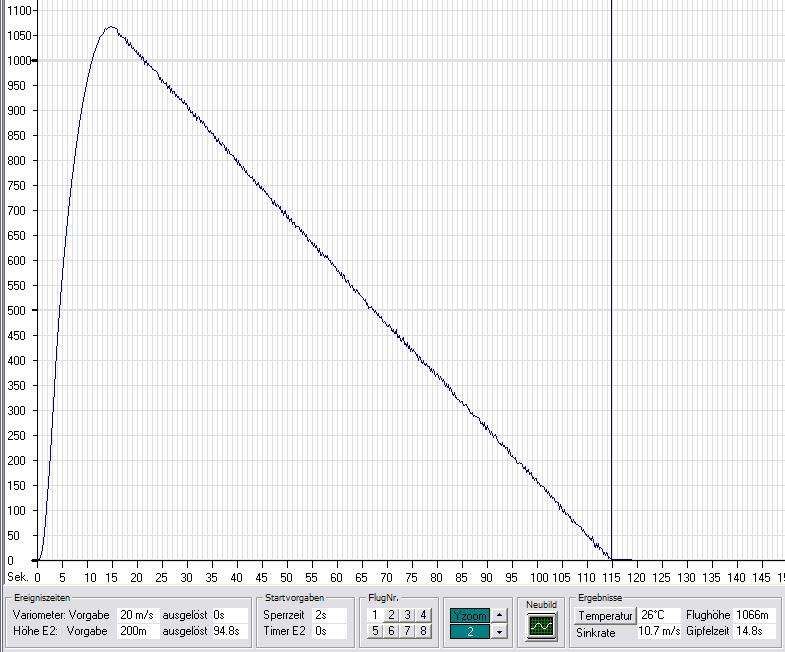Click the Variometer ausgelöst 0s value
785x652 pixels.
[229, 615]
